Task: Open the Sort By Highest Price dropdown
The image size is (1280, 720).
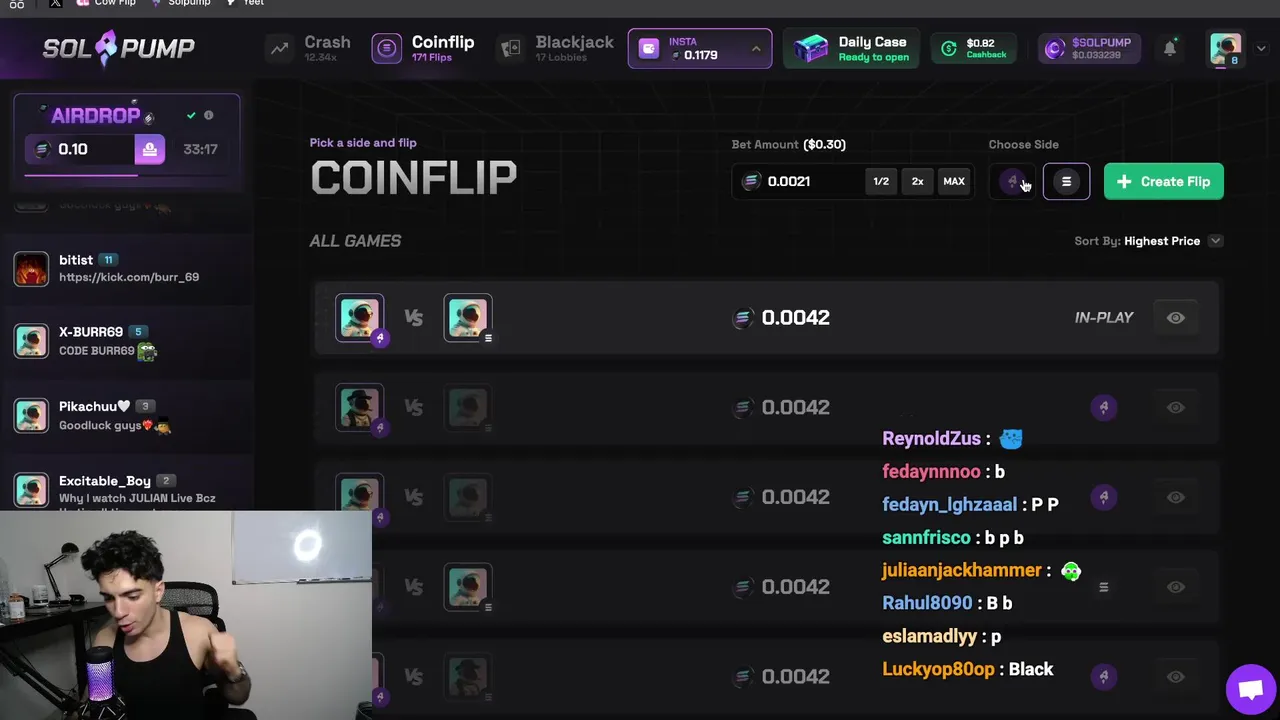Action: [1149, 241]
